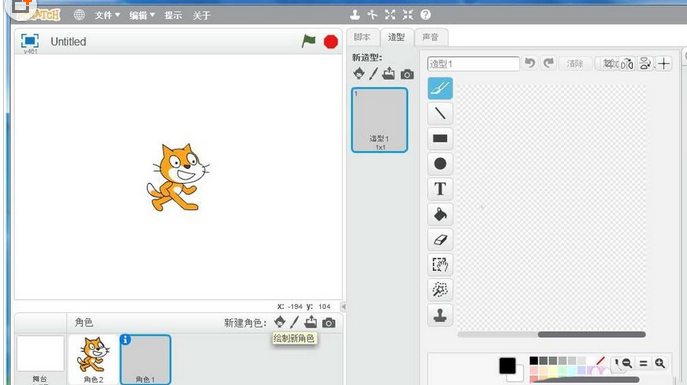Select the Stamp duplicate tool in paint tools
The height and width of the screenshot is (385, 687).
(440, 315)
